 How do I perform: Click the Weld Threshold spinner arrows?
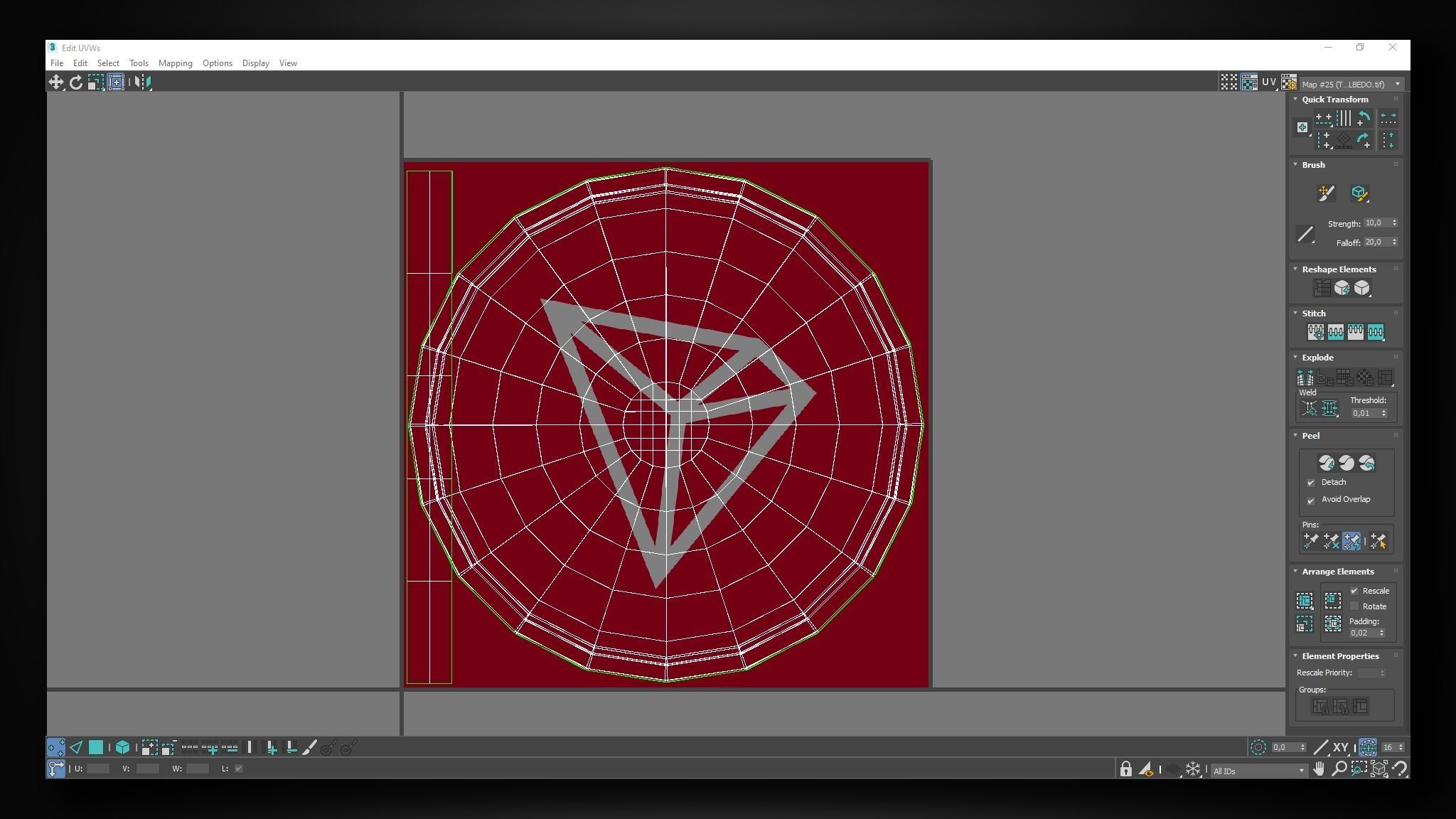point(1383,413)
